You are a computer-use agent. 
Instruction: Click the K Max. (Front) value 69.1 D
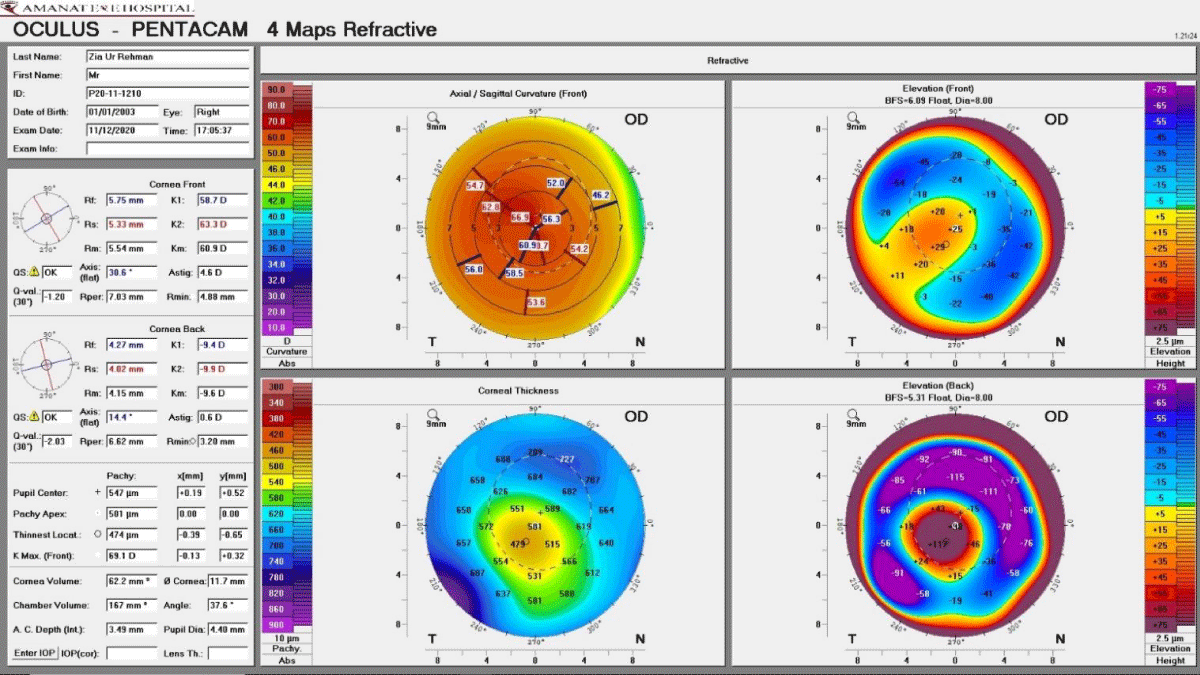[x=131, y=555]
